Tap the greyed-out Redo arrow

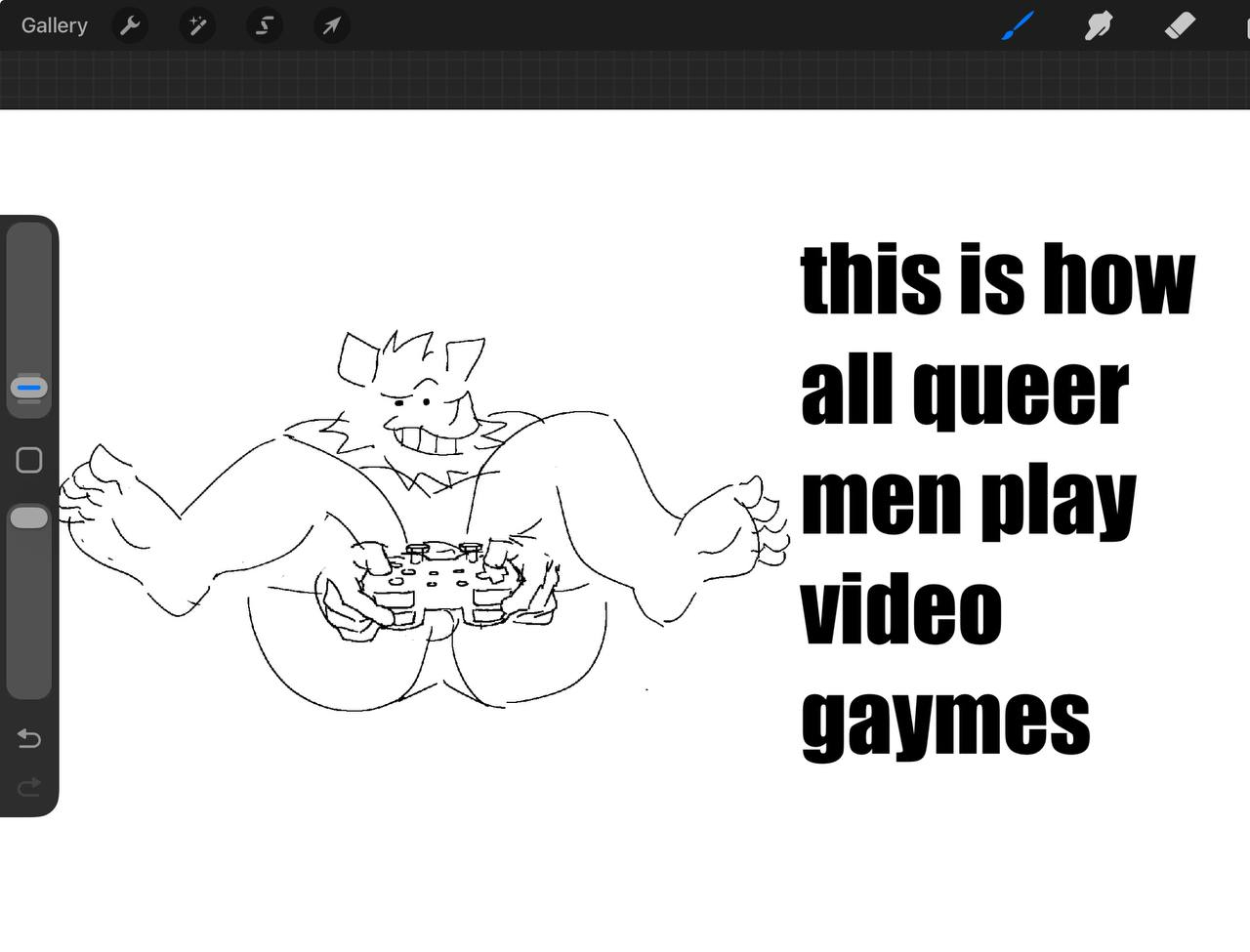pos(29,786)
